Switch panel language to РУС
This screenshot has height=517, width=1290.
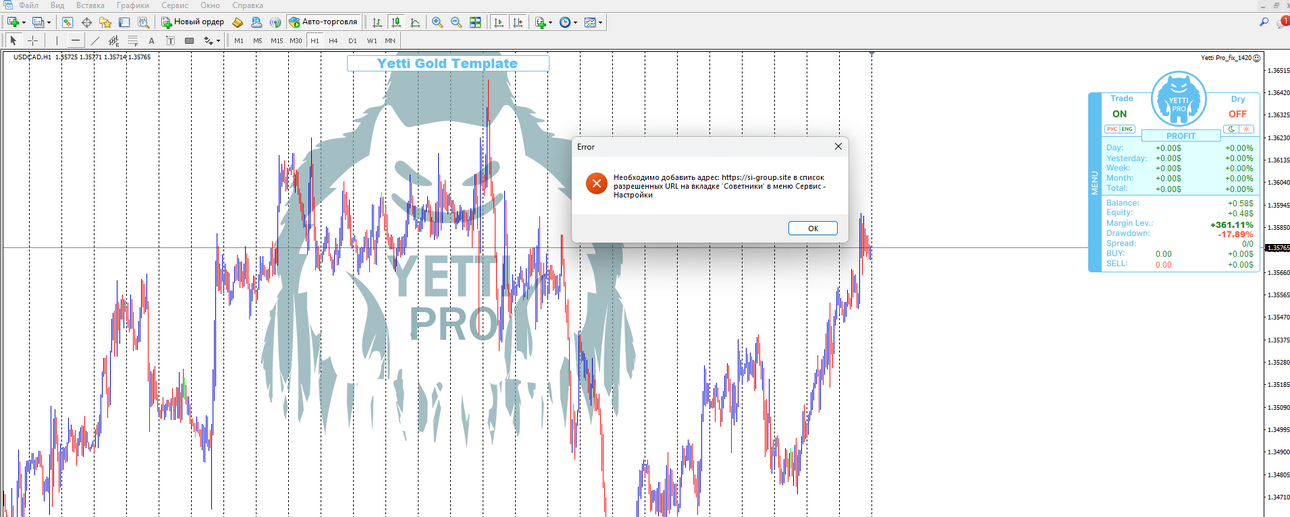pos(1111,129)
